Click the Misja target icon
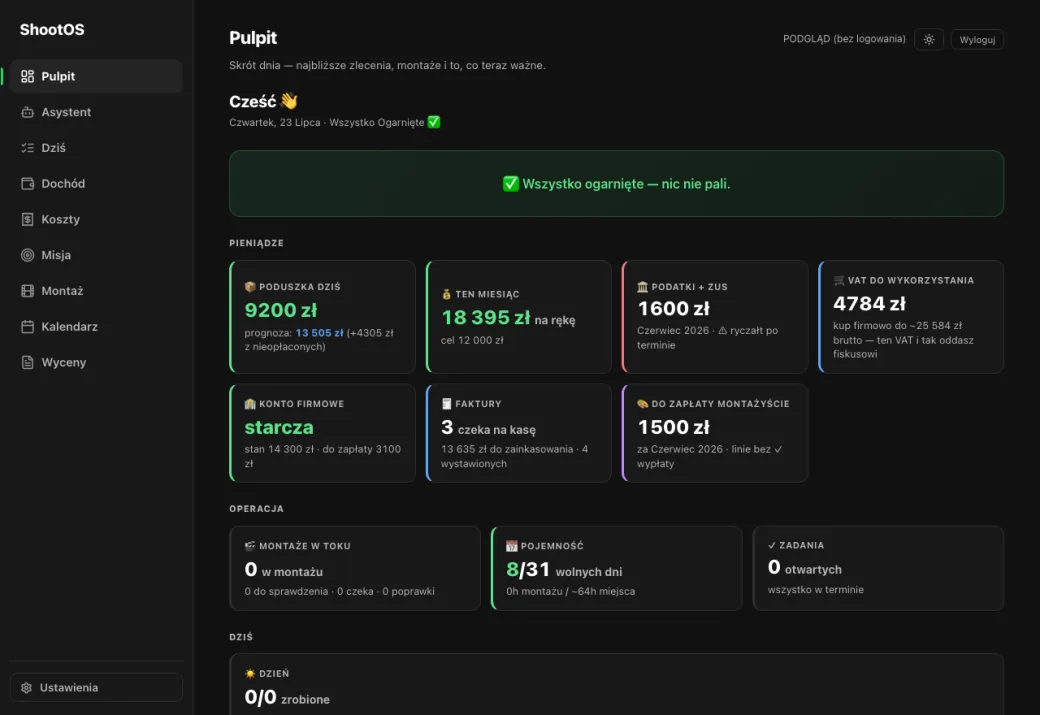 click(x=27, y=255)
